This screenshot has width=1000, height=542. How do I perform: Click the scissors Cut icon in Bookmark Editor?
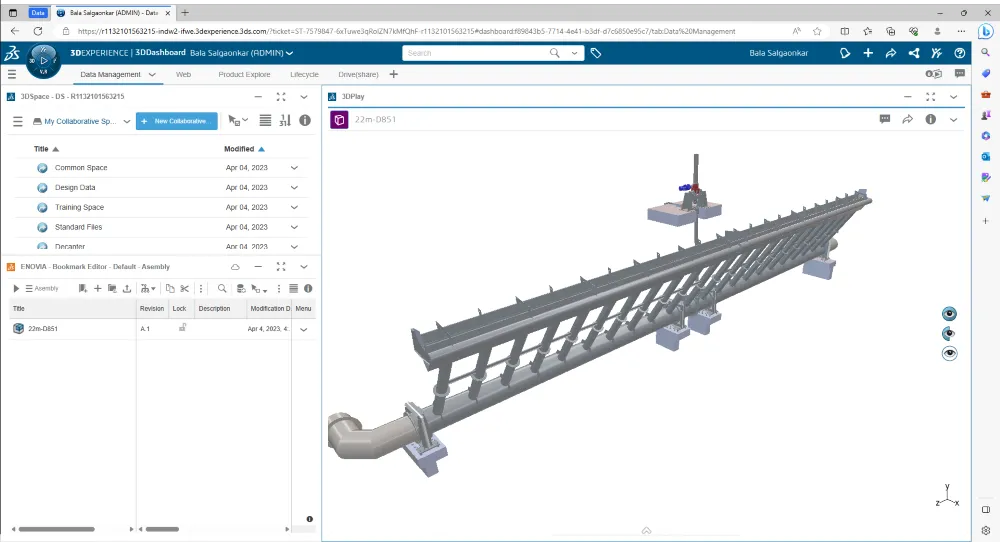pyautogui.click(x=185, y=288)
